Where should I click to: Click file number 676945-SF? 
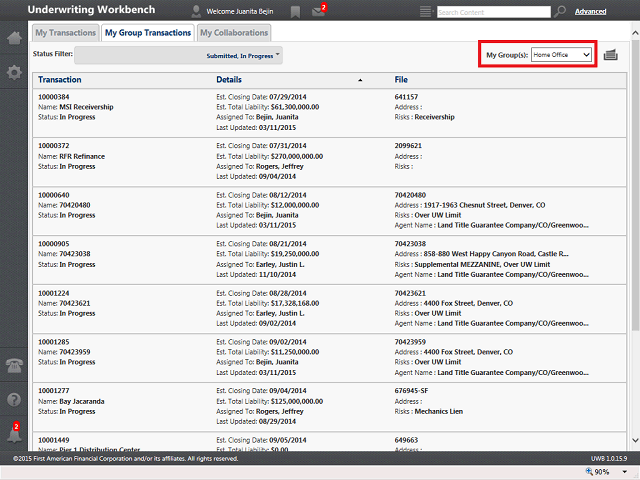pyautogui.click(x=411, y=391)
